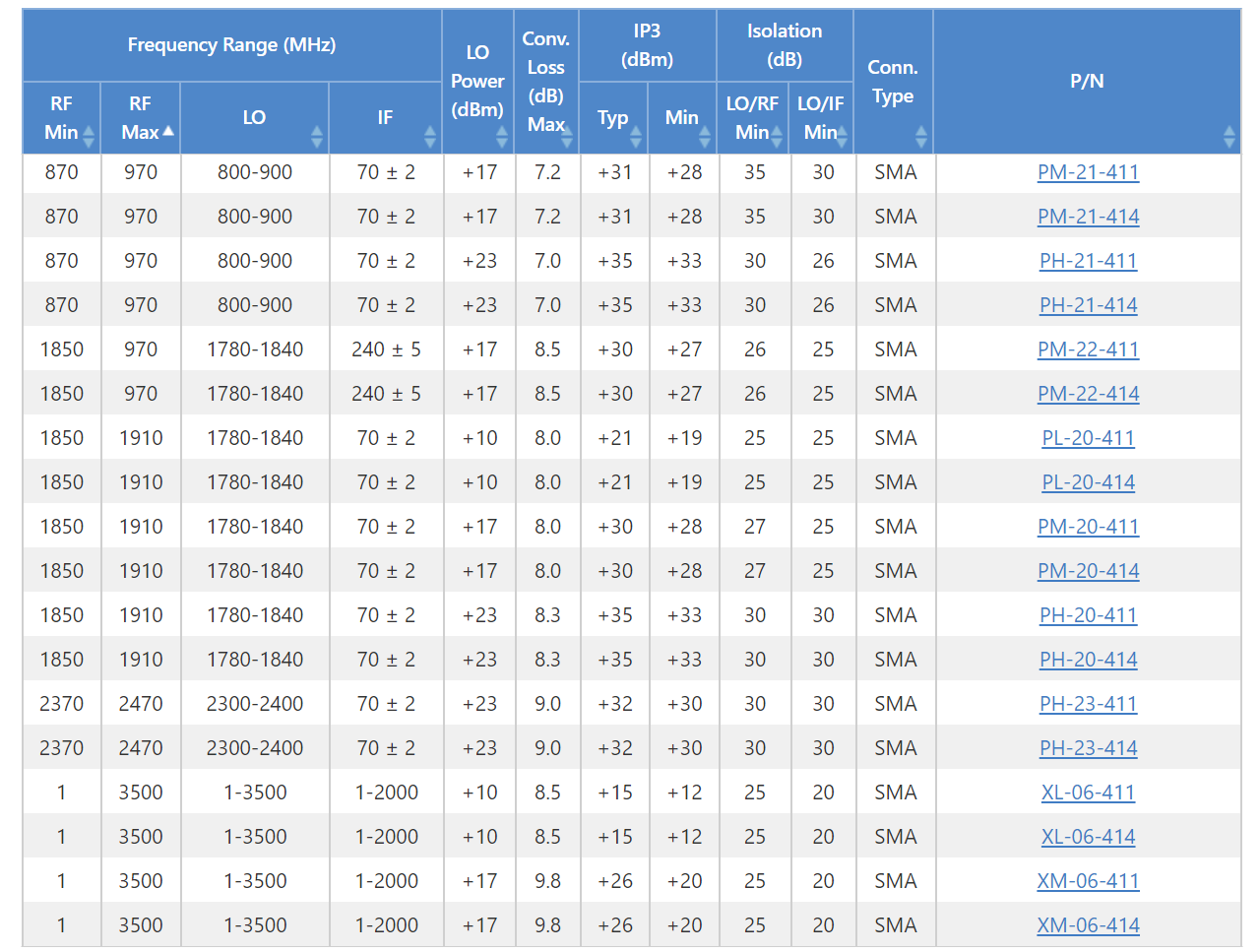The height and width of the screenshot is (952, 1260).
Task: Open part PL-20-411 link
Action: pos(1088,438)
